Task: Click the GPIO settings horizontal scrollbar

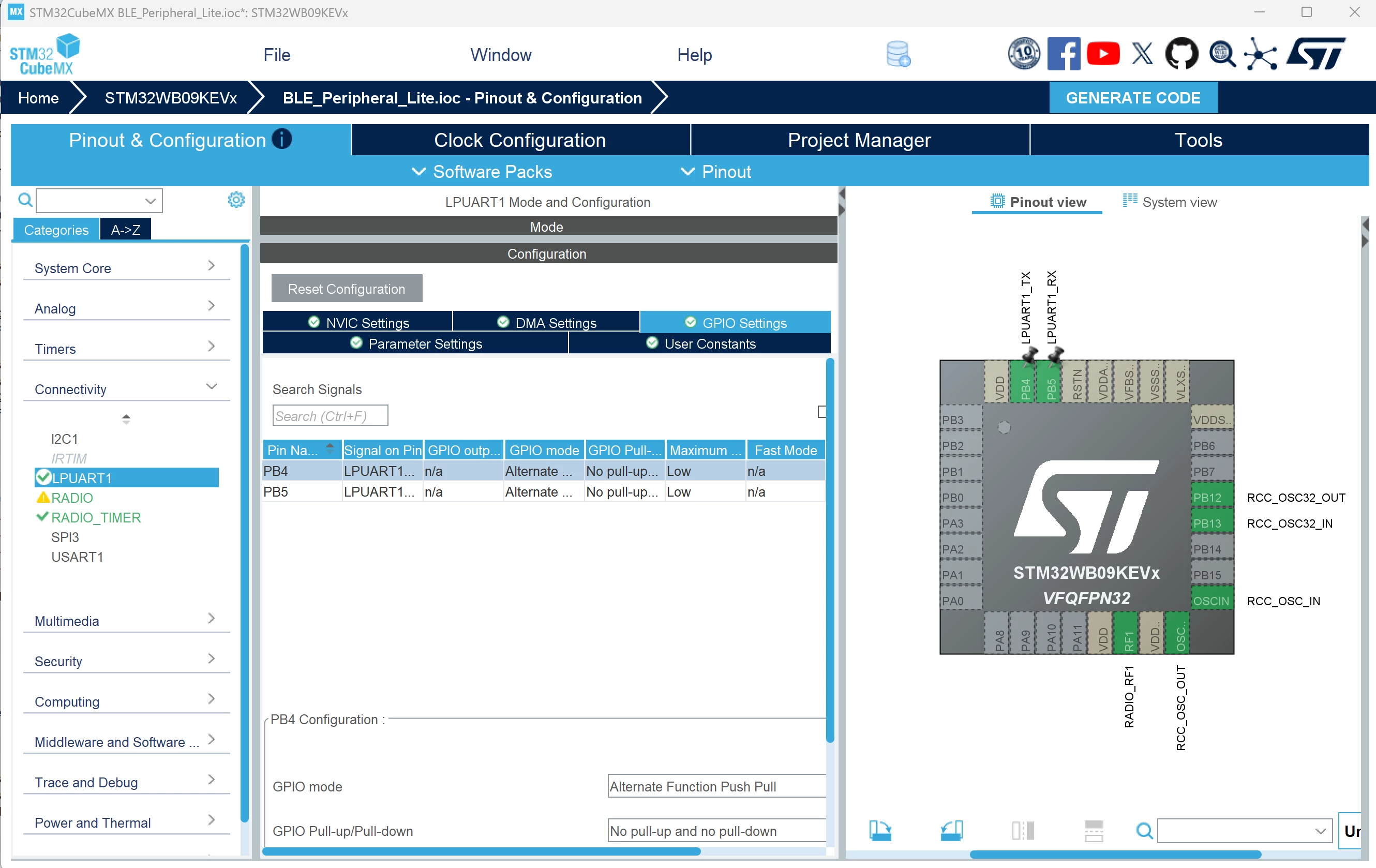Action: tap(481, 851)
